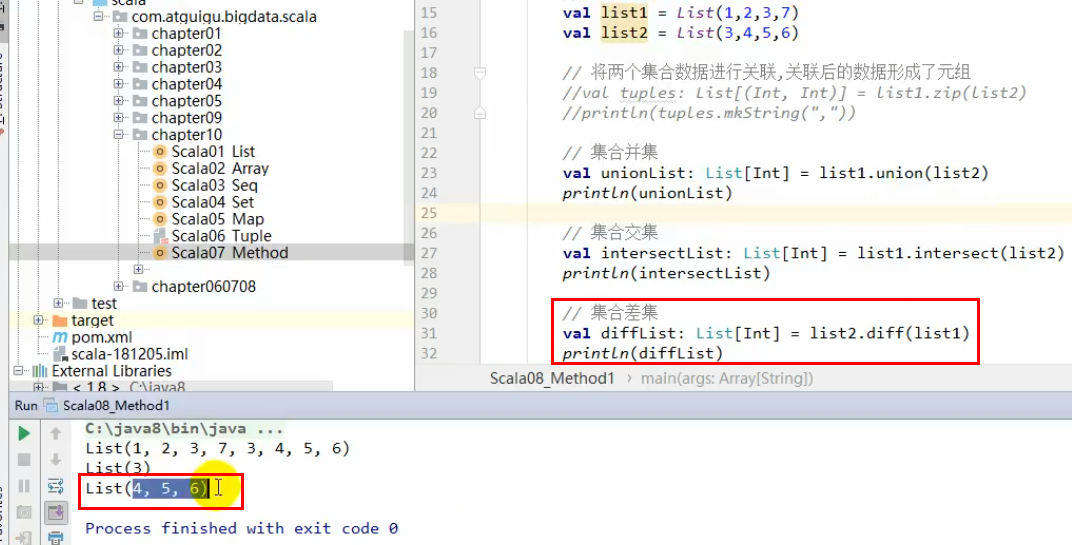Click 'println(unionList)' in the editor

coord(647,193)
